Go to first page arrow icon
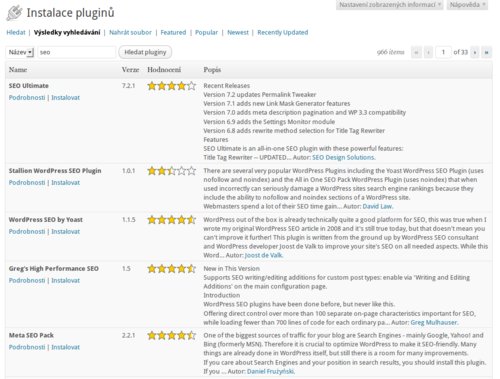The height and width of the screenshot is (379, 500). coord(416,52)
